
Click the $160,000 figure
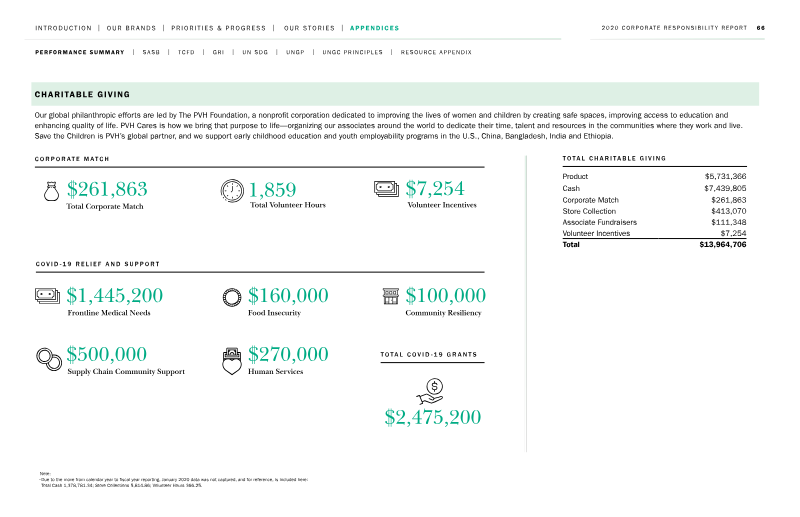tap(288, 296)
